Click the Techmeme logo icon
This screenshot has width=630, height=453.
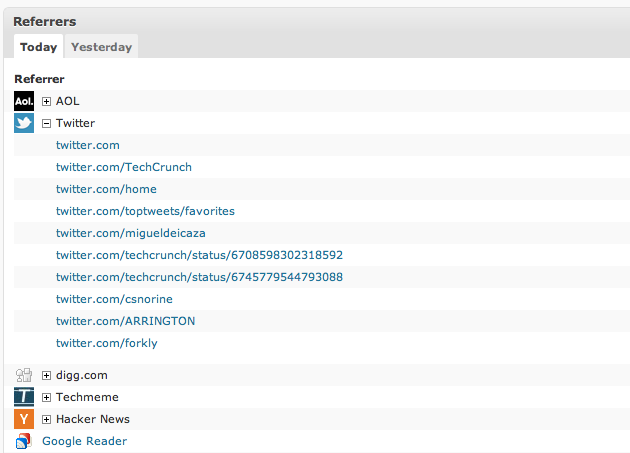coord(24,397)
